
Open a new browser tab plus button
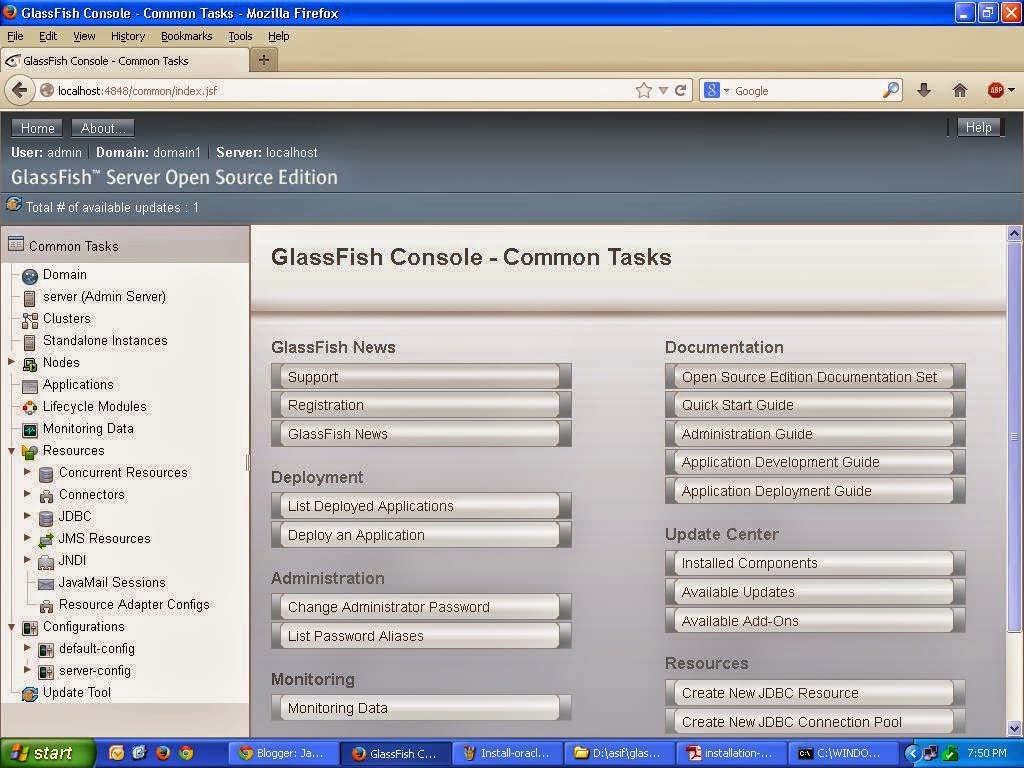coord(264,60)
